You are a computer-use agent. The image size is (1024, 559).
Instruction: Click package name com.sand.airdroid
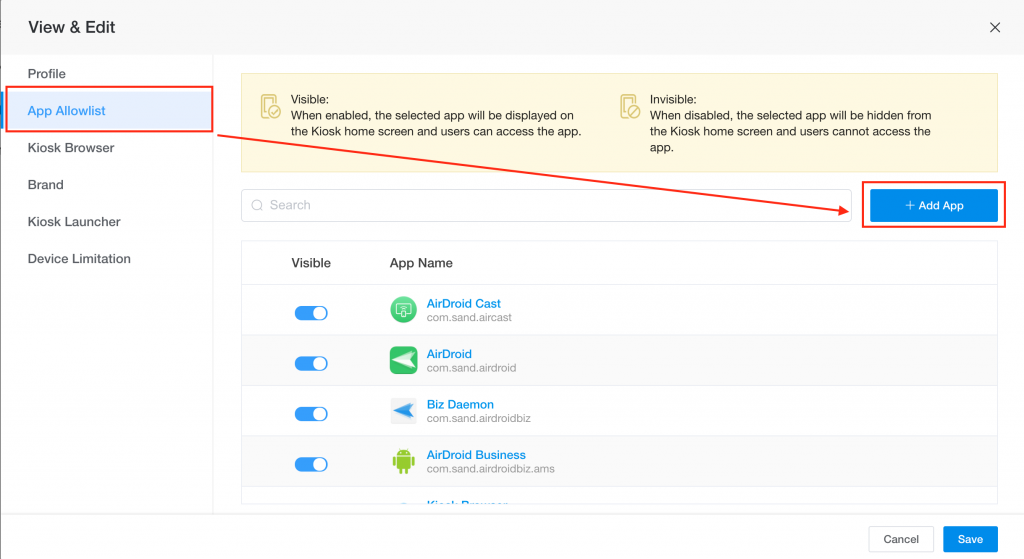click(471, 368)
